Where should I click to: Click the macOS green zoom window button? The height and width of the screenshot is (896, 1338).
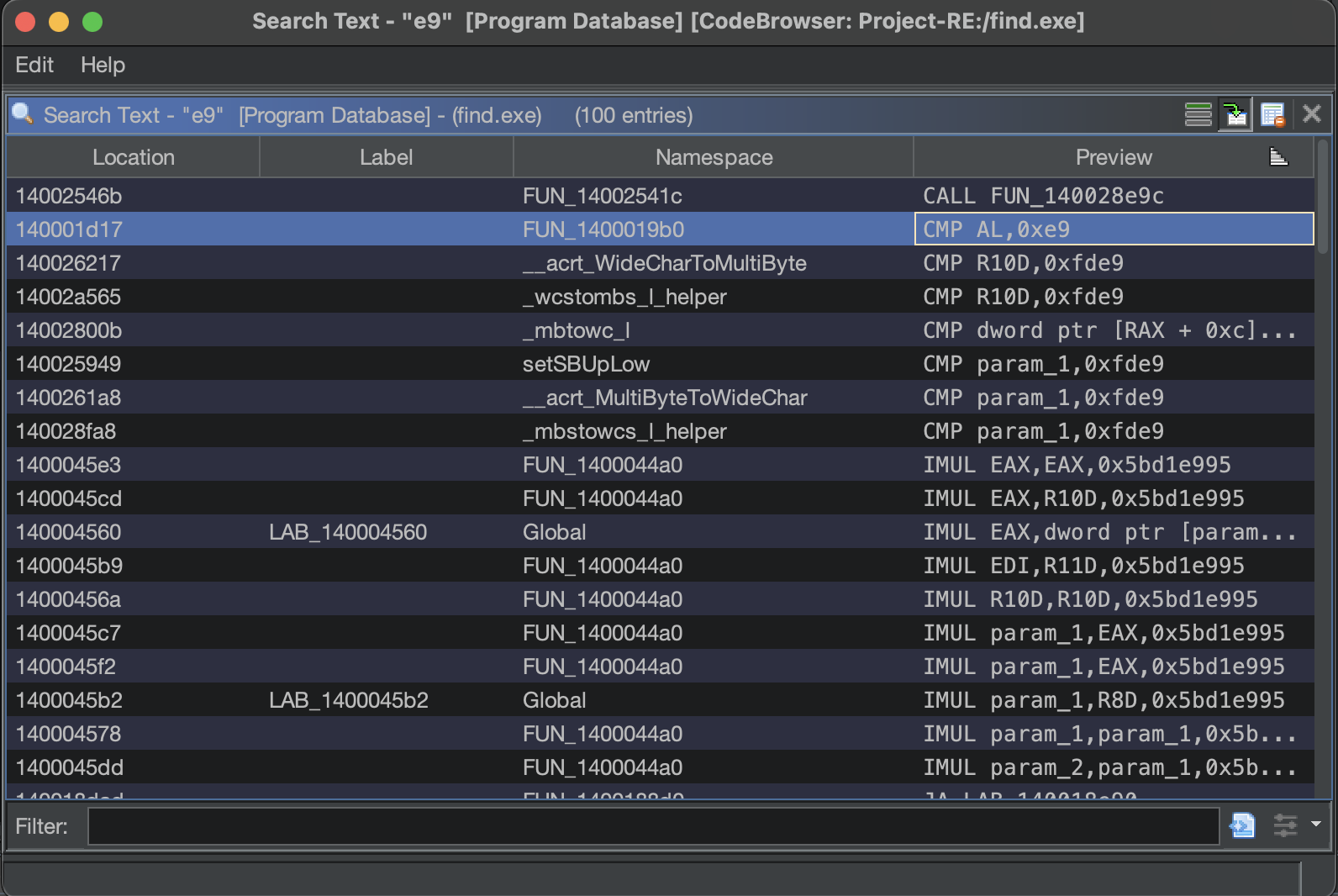point(92,22)
